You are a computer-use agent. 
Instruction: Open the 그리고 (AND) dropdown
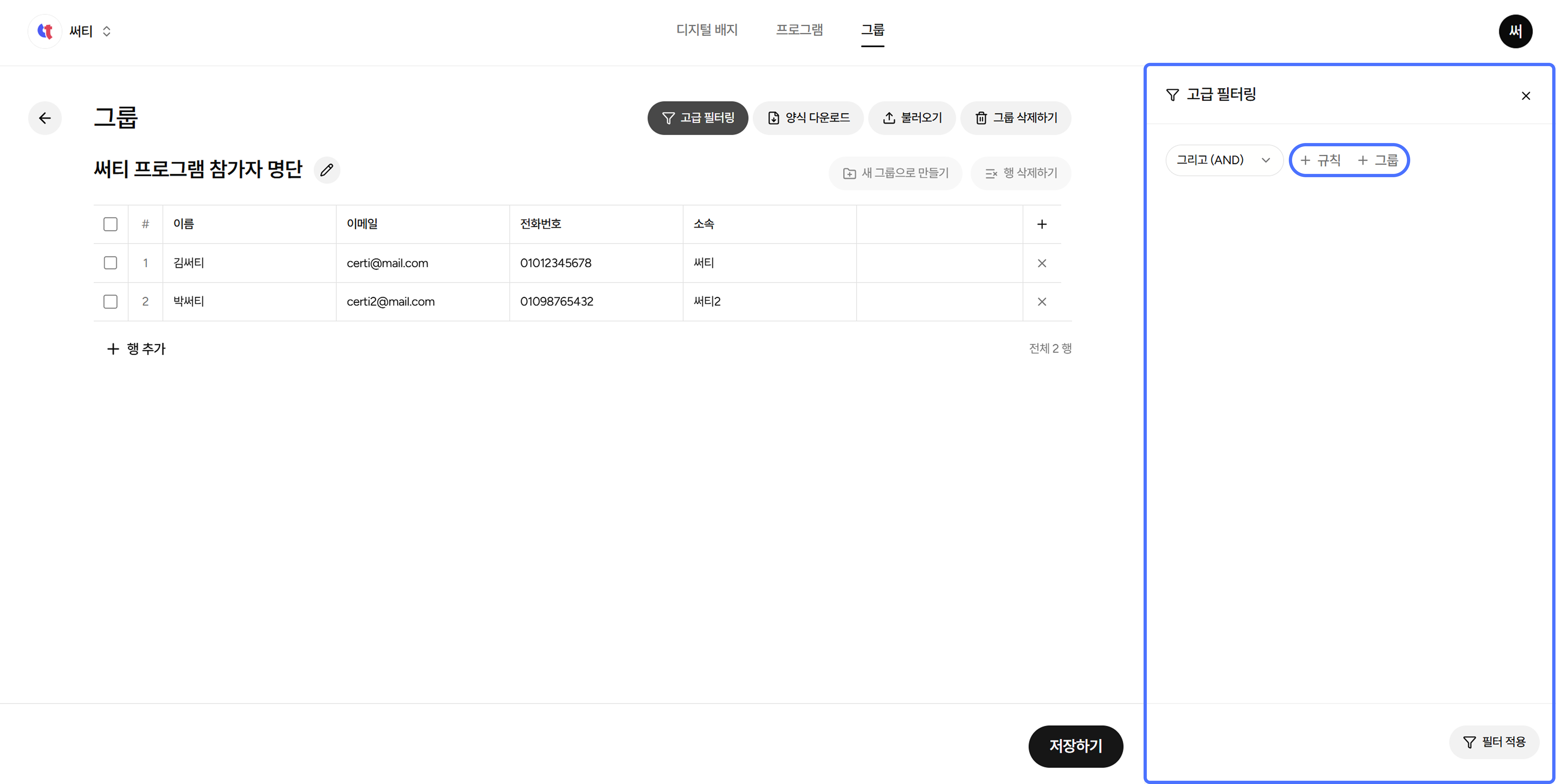pyautogui.click(x=1224, y=160)
